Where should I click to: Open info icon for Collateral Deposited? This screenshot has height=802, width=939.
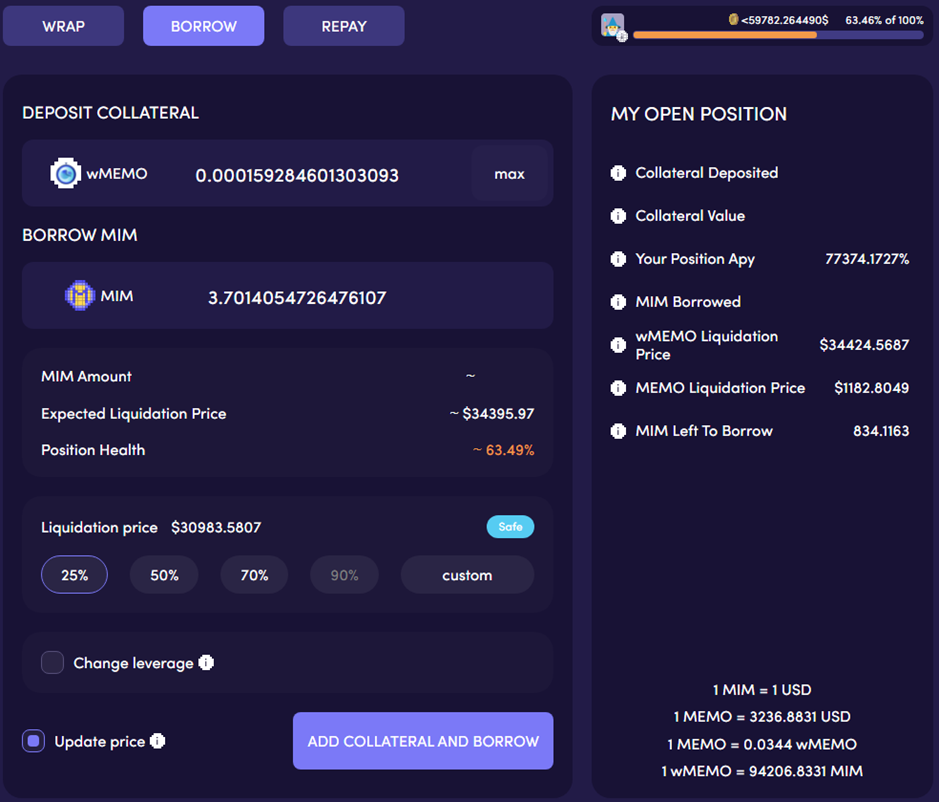[618, 173]
